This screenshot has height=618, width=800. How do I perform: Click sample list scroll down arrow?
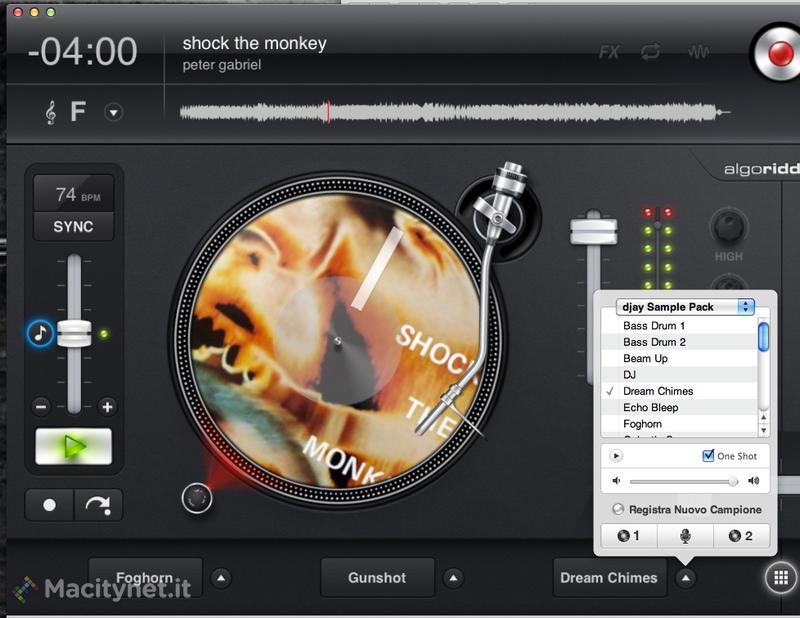(x=763, y=430)
